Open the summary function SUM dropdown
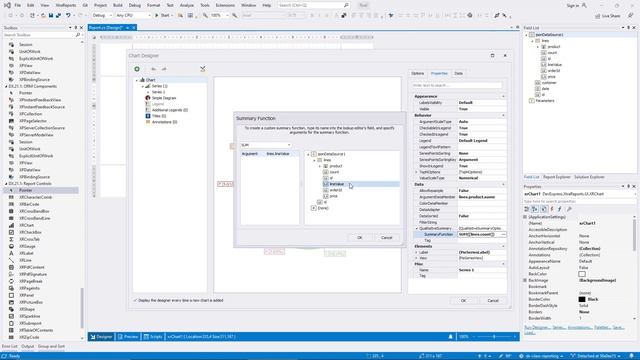This screenshot has width=640, height=360. click(x=289, y=145)
